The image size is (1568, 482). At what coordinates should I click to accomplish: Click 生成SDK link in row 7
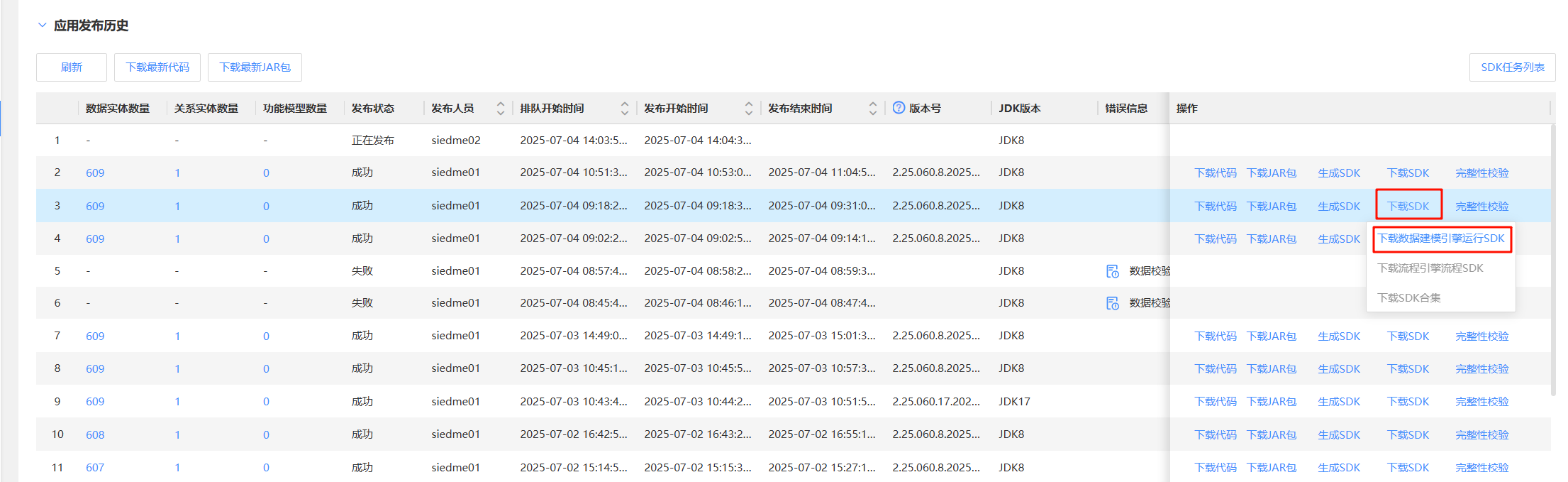click(1338, 336)
